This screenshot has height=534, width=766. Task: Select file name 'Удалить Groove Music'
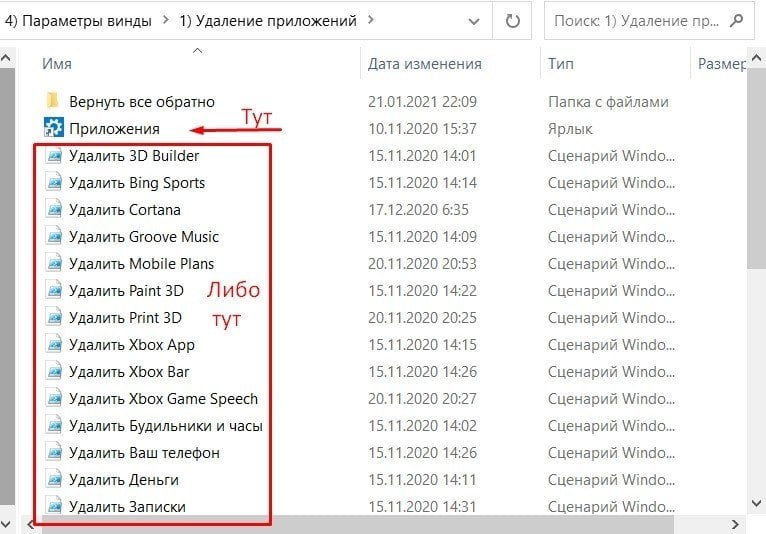click(x=144, y=236)
